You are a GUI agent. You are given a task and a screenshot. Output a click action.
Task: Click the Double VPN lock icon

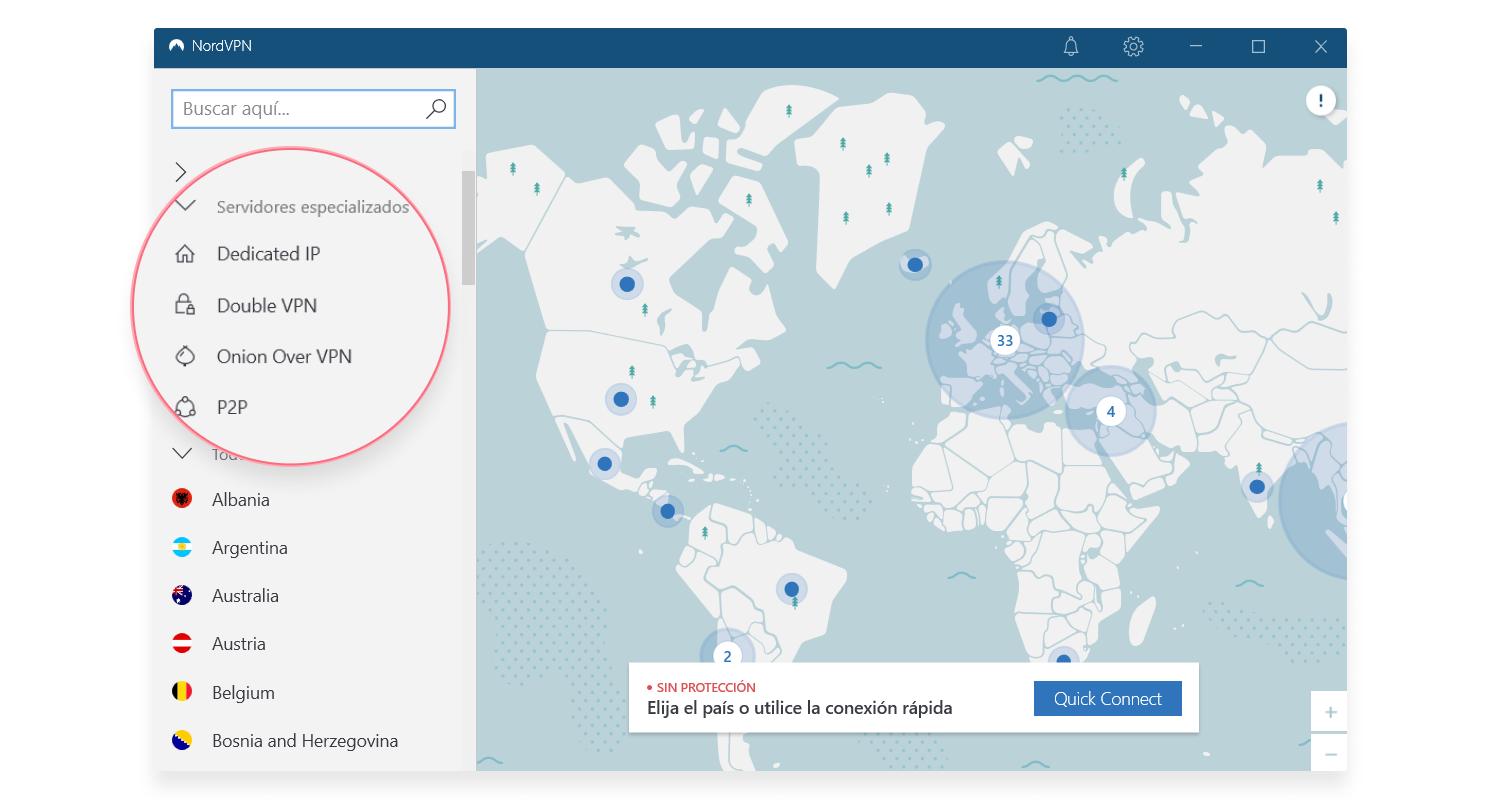click(x=185, y=305)
